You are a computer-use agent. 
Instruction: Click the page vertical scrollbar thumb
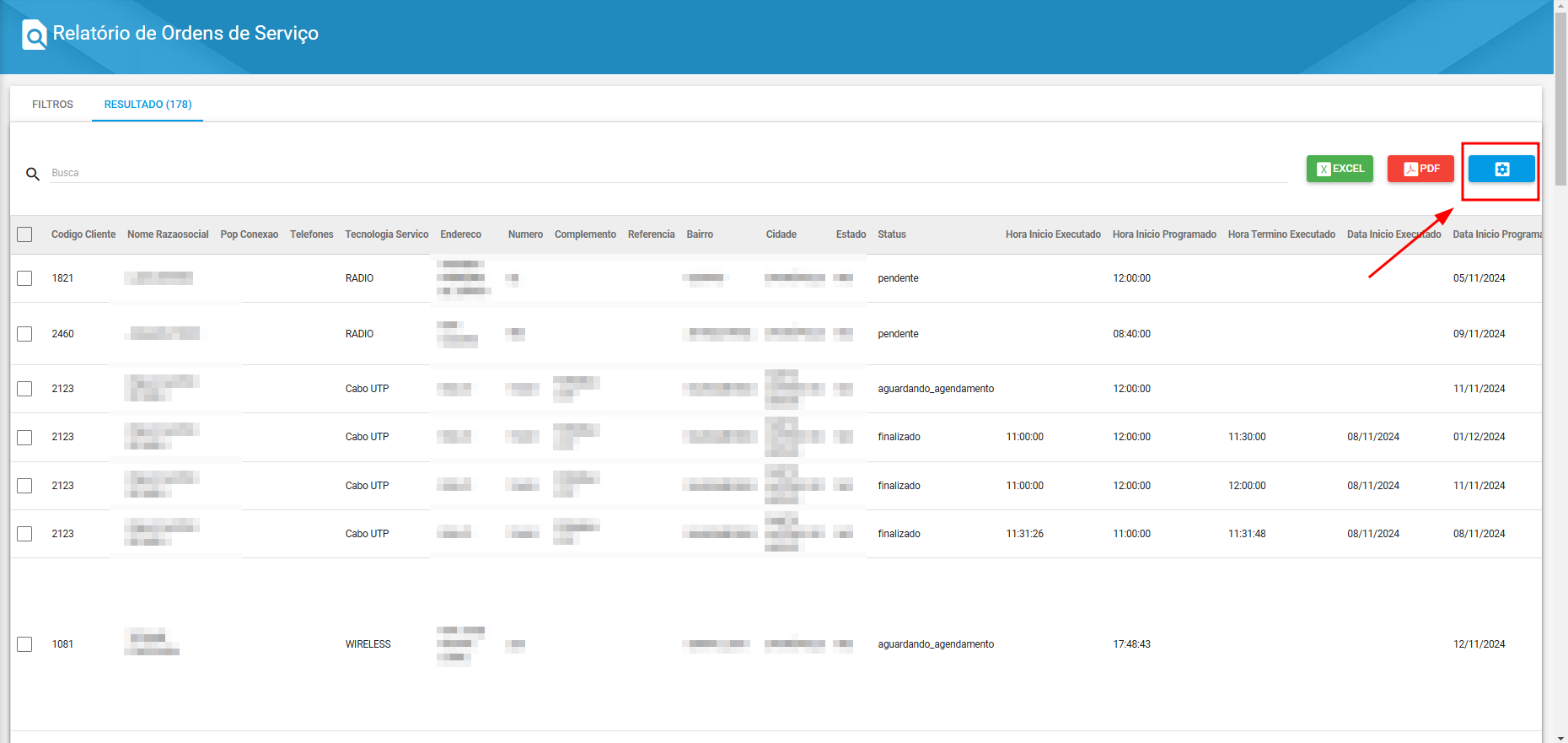[1560, 98]
